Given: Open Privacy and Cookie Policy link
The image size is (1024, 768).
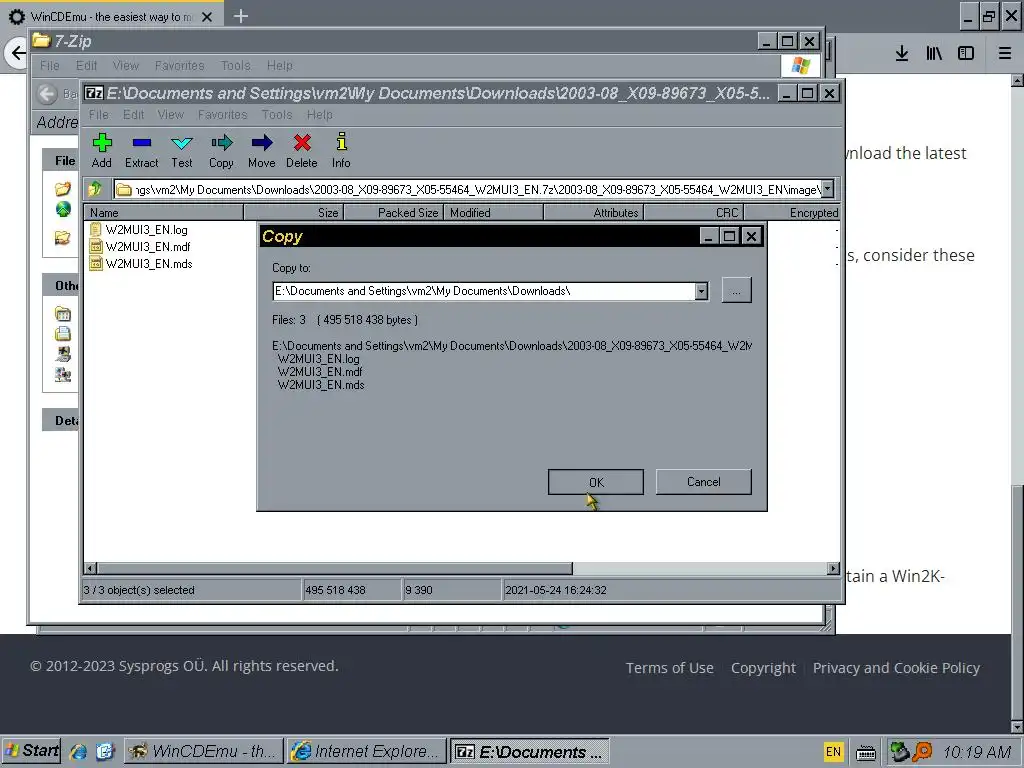Looking at the screenshot, I should (897, 667).
